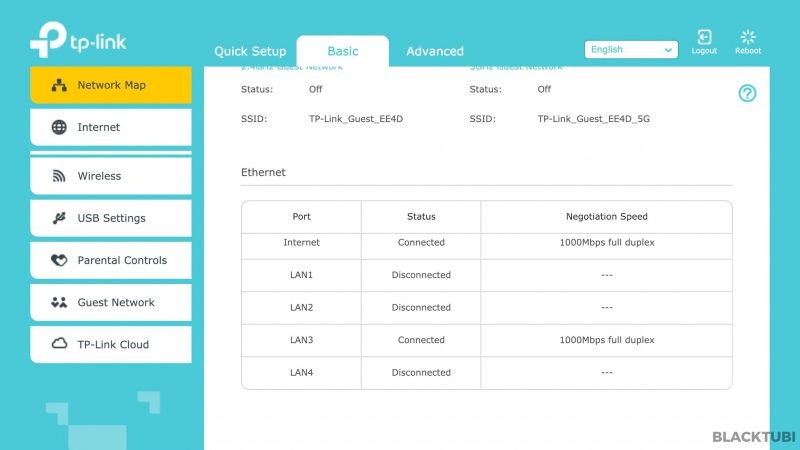
Task: Click the Connected status for Internet port
Action: [421, 242]
